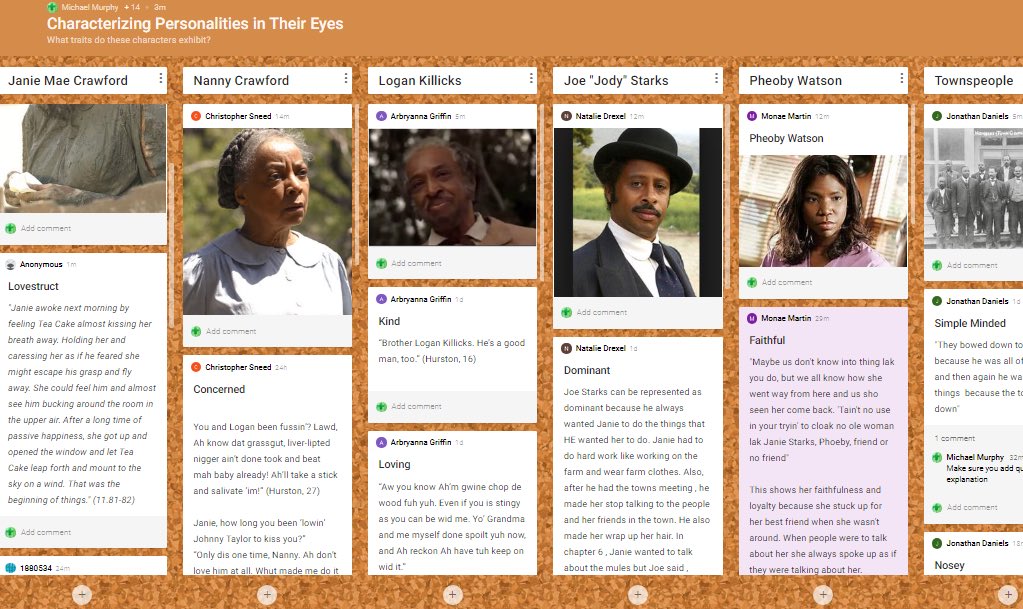Click Michael Murphy author name in header

[x=90, y=7]
